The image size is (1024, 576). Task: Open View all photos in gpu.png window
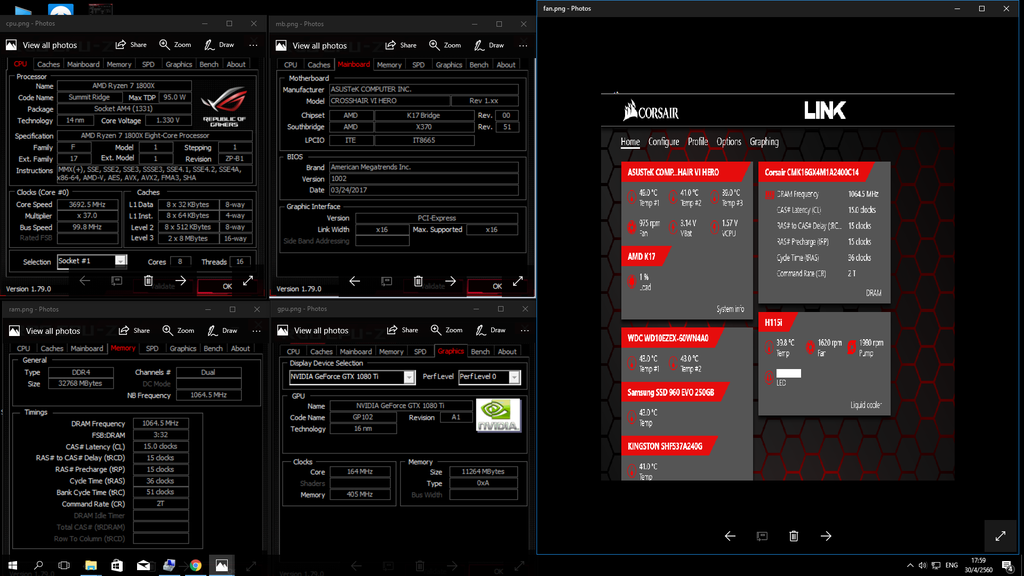click(313, 330)
